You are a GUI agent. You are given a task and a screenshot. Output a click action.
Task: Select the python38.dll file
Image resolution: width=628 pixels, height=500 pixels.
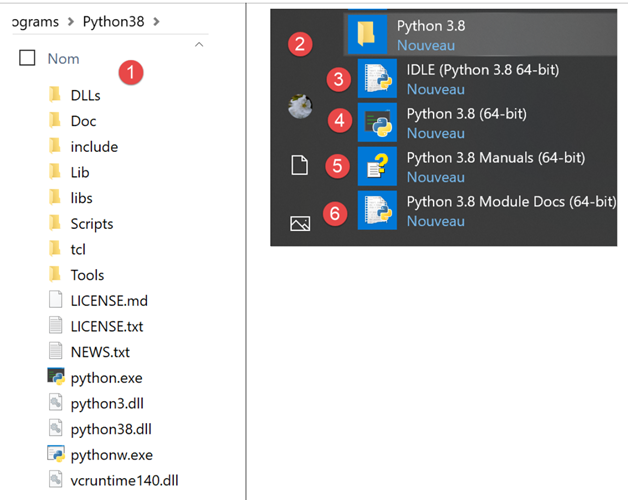(110, 429)
